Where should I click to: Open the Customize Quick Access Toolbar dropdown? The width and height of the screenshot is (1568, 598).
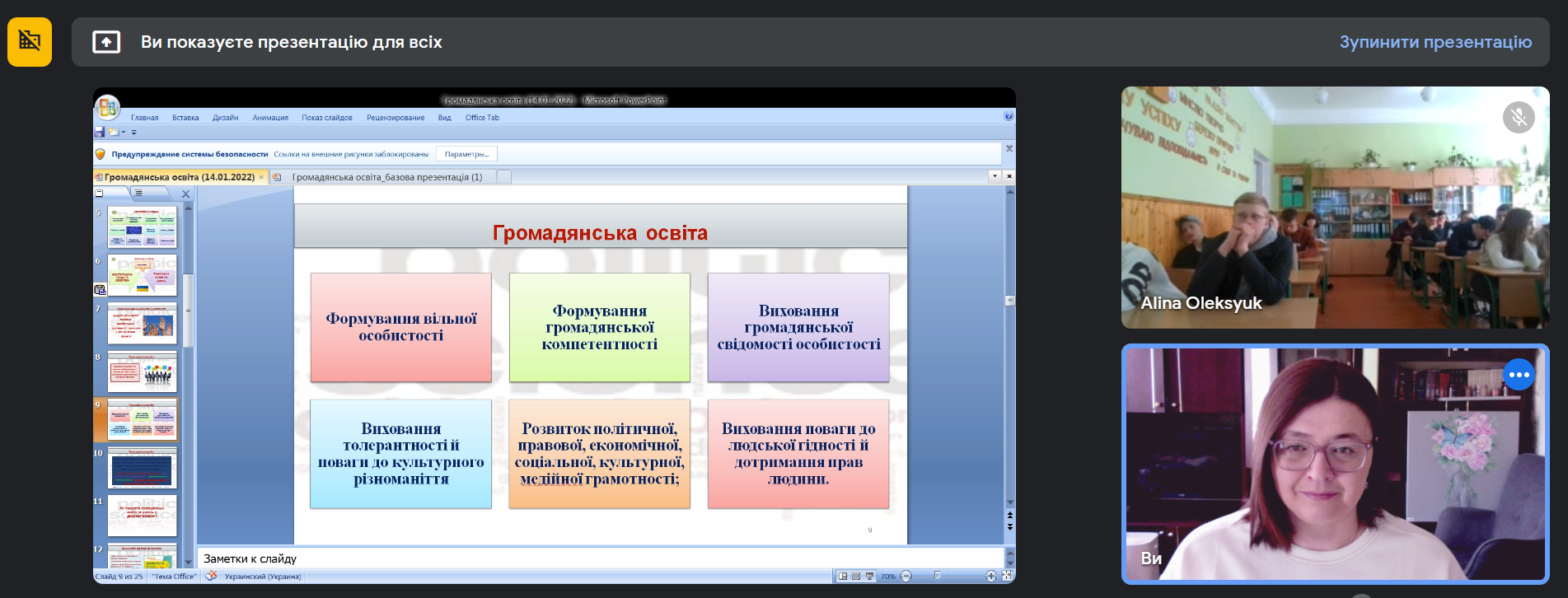click(x=133, y=132)
